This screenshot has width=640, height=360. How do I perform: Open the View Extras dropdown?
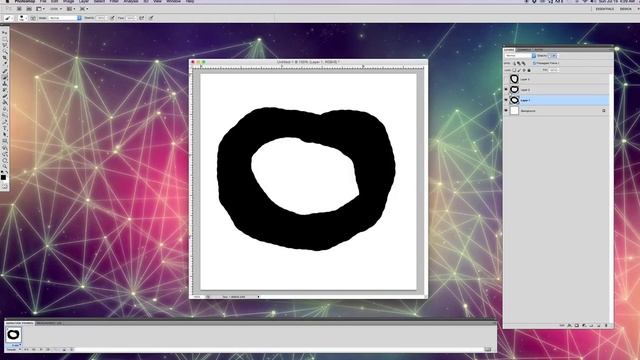coord(40,9)
